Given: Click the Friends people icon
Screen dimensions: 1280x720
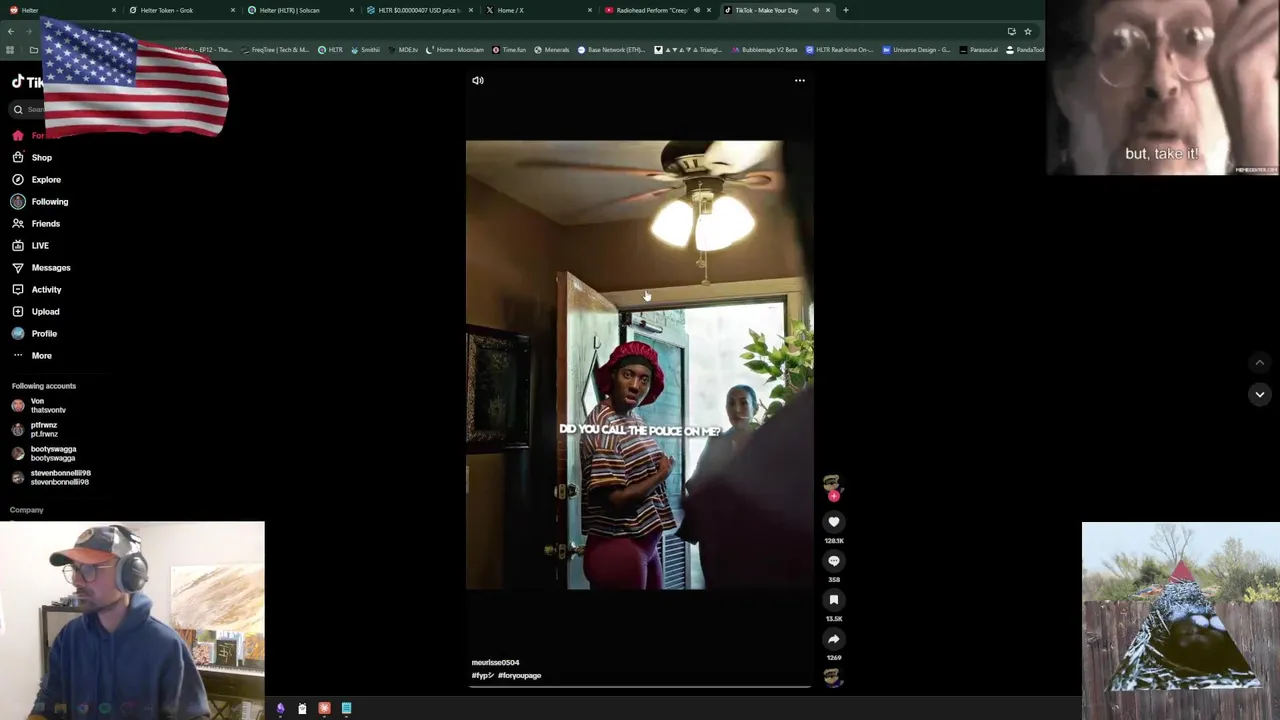Looking at the screenshot, I should [x=18, y=223].
